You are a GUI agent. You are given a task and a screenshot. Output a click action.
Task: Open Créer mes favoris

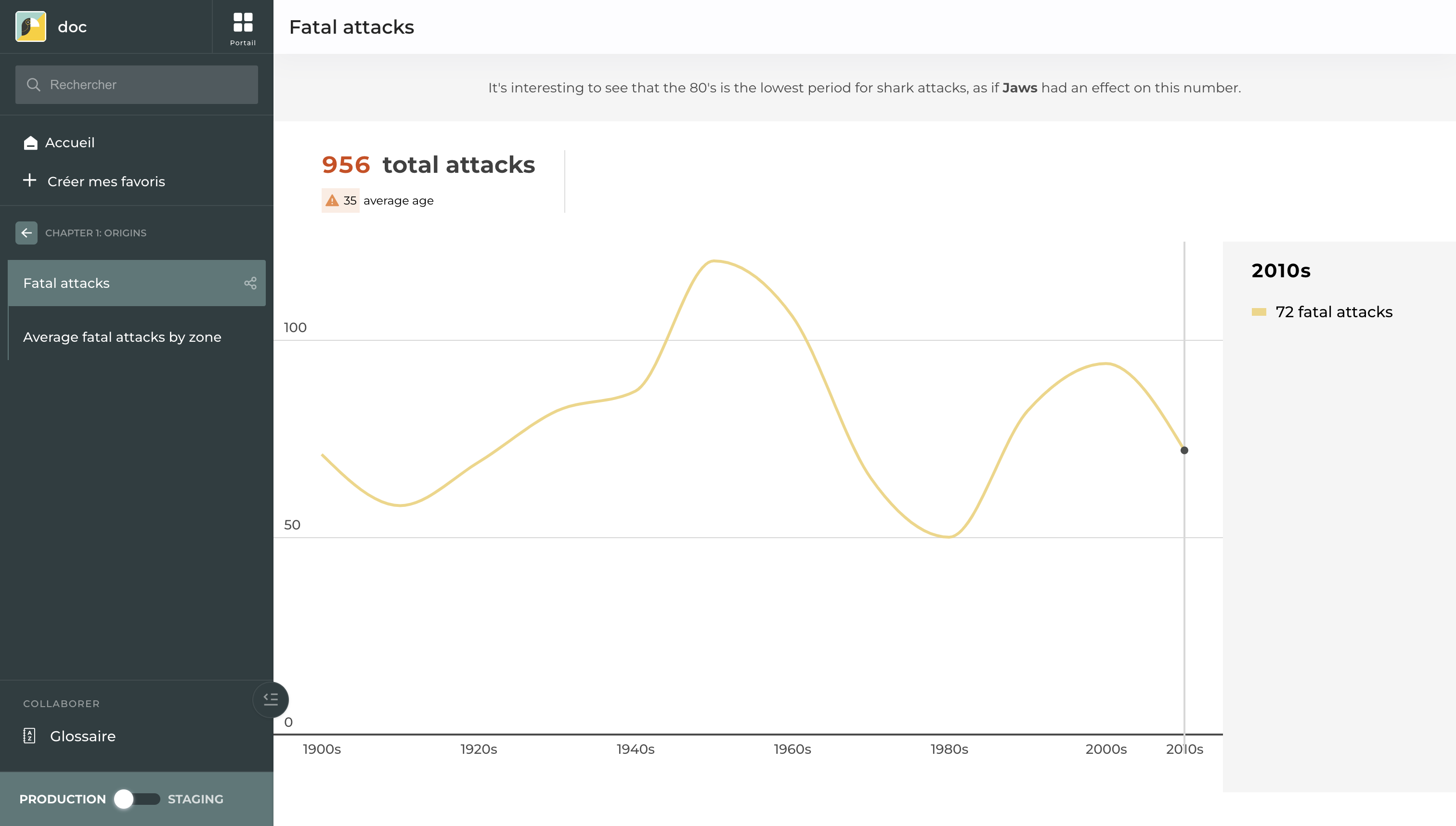click(106, 181)
